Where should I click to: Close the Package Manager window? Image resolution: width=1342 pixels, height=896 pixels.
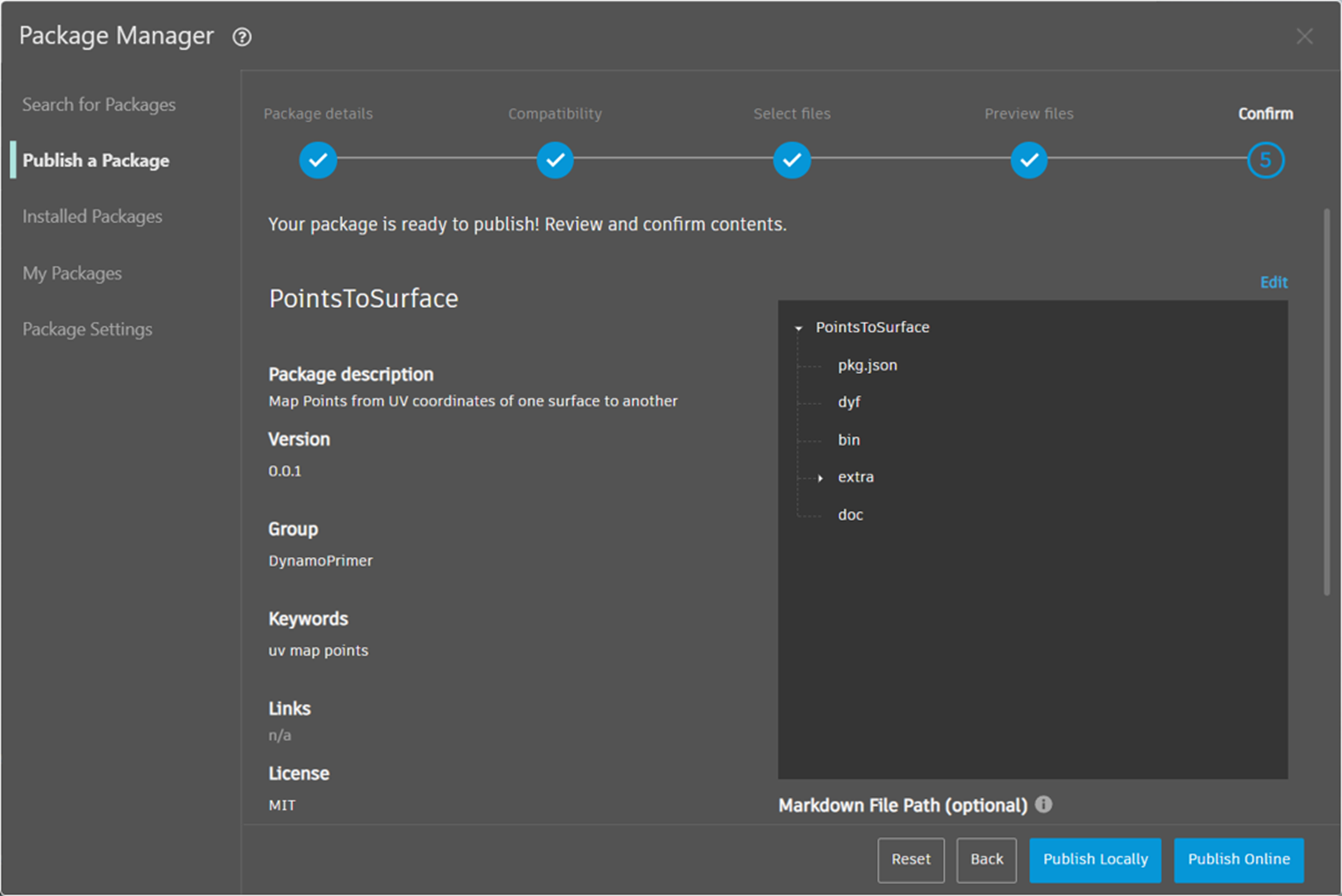coord(1304,36)
